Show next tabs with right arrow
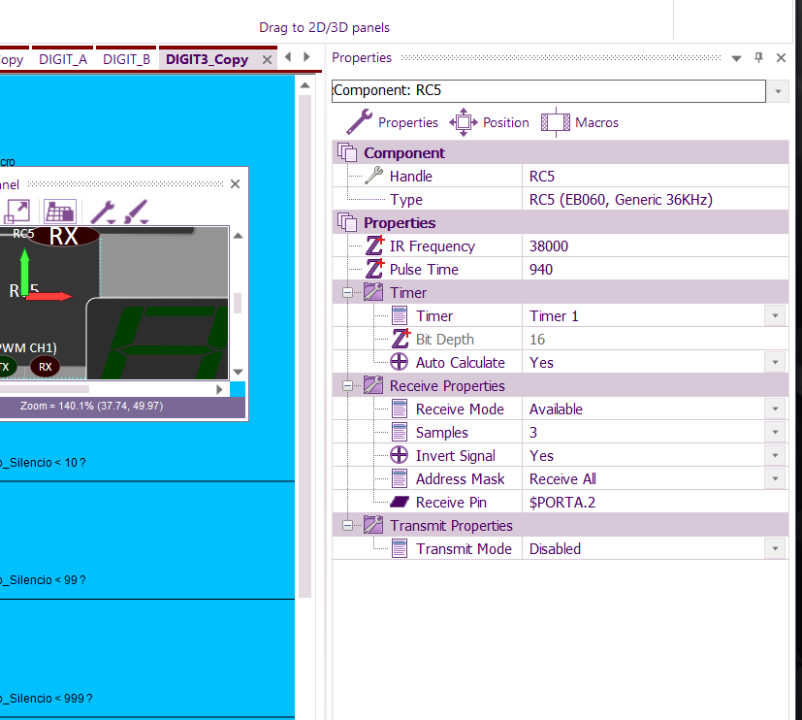Image resolution: width=802 pixels, height=720 pixels. (307, 57)
